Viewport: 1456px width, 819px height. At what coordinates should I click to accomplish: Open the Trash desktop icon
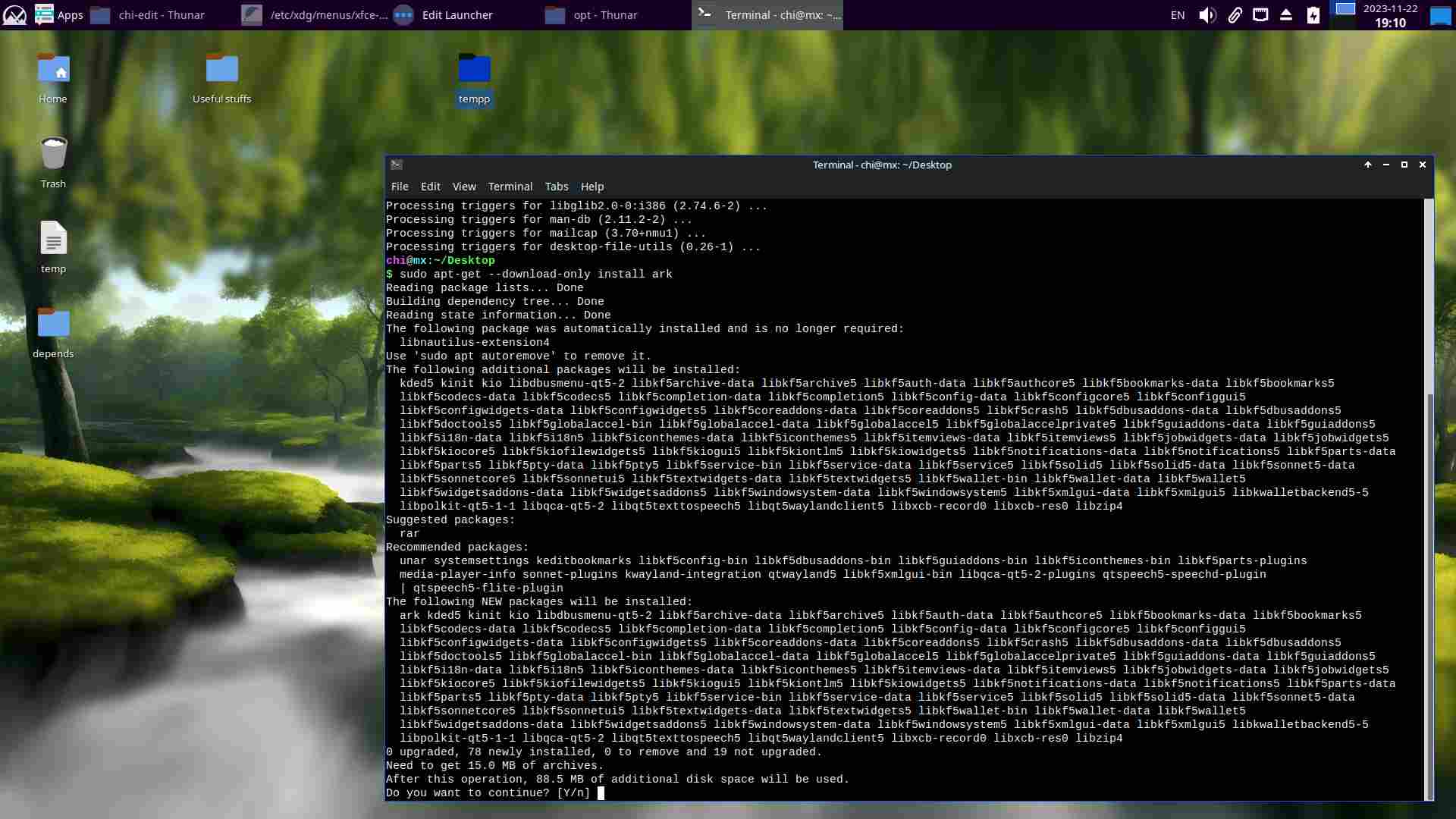pyautogui.click(x=53, y=154)
